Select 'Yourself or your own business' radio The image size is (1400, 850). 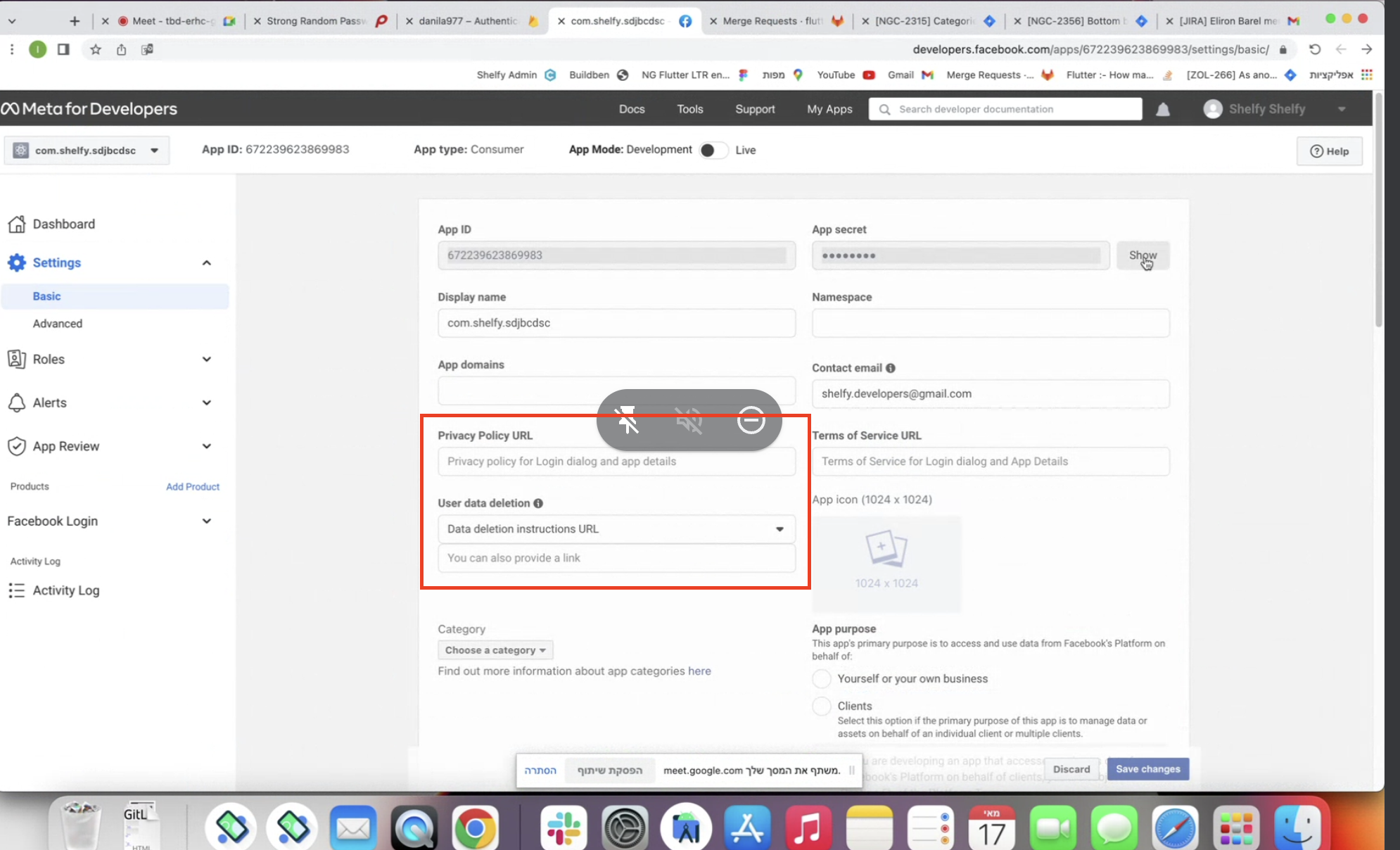click(822, 679)
